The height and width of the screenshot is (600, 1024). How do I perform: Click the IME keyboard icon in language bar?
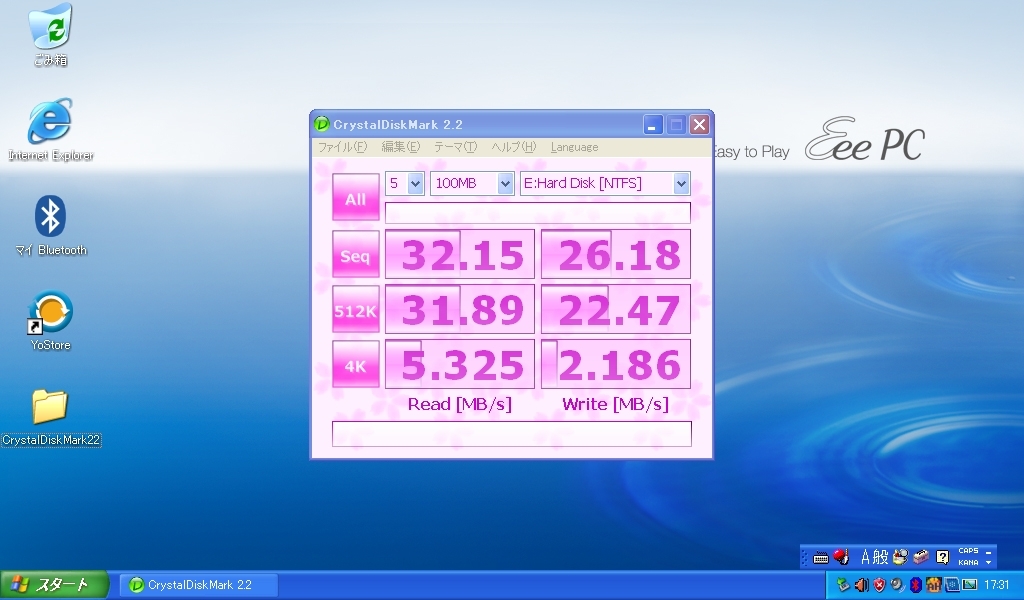click(x=821, y=558)
